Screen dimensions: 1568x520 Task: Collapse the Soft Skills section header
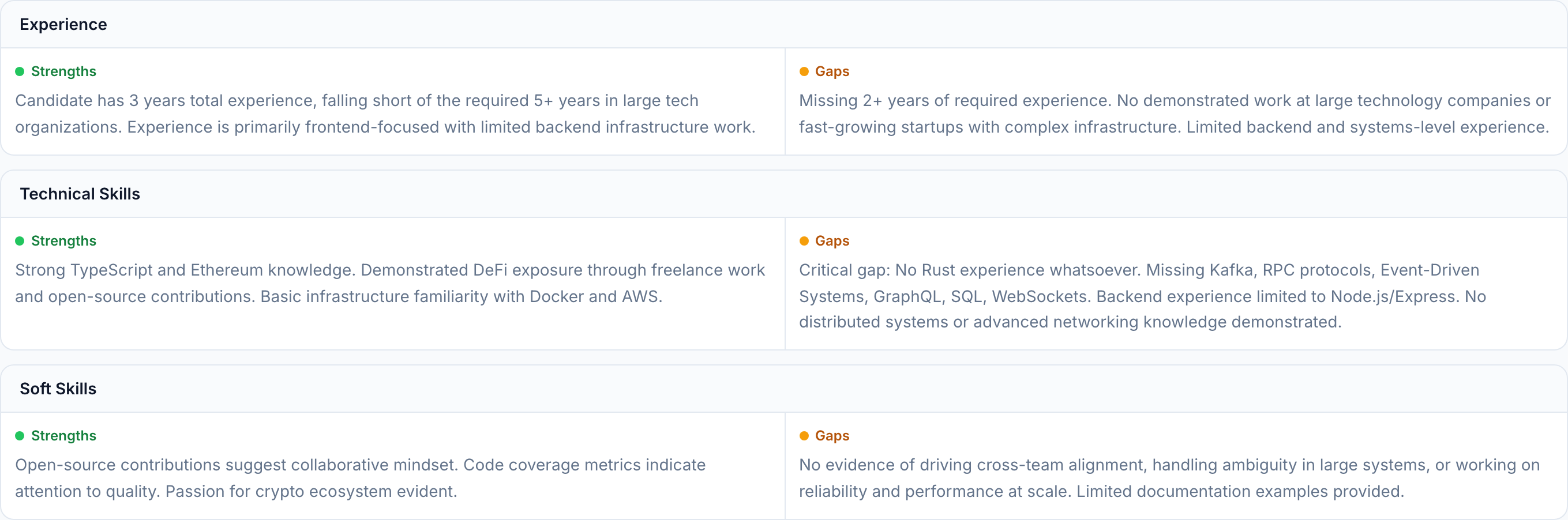click(58, 389)
